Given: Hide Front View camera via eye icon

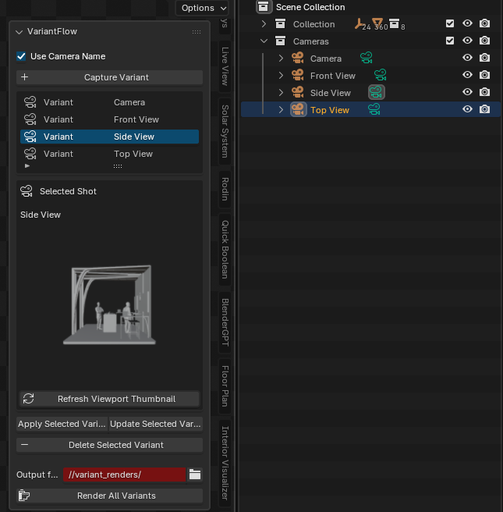Looking at the screenshot, I should (467, 74).
